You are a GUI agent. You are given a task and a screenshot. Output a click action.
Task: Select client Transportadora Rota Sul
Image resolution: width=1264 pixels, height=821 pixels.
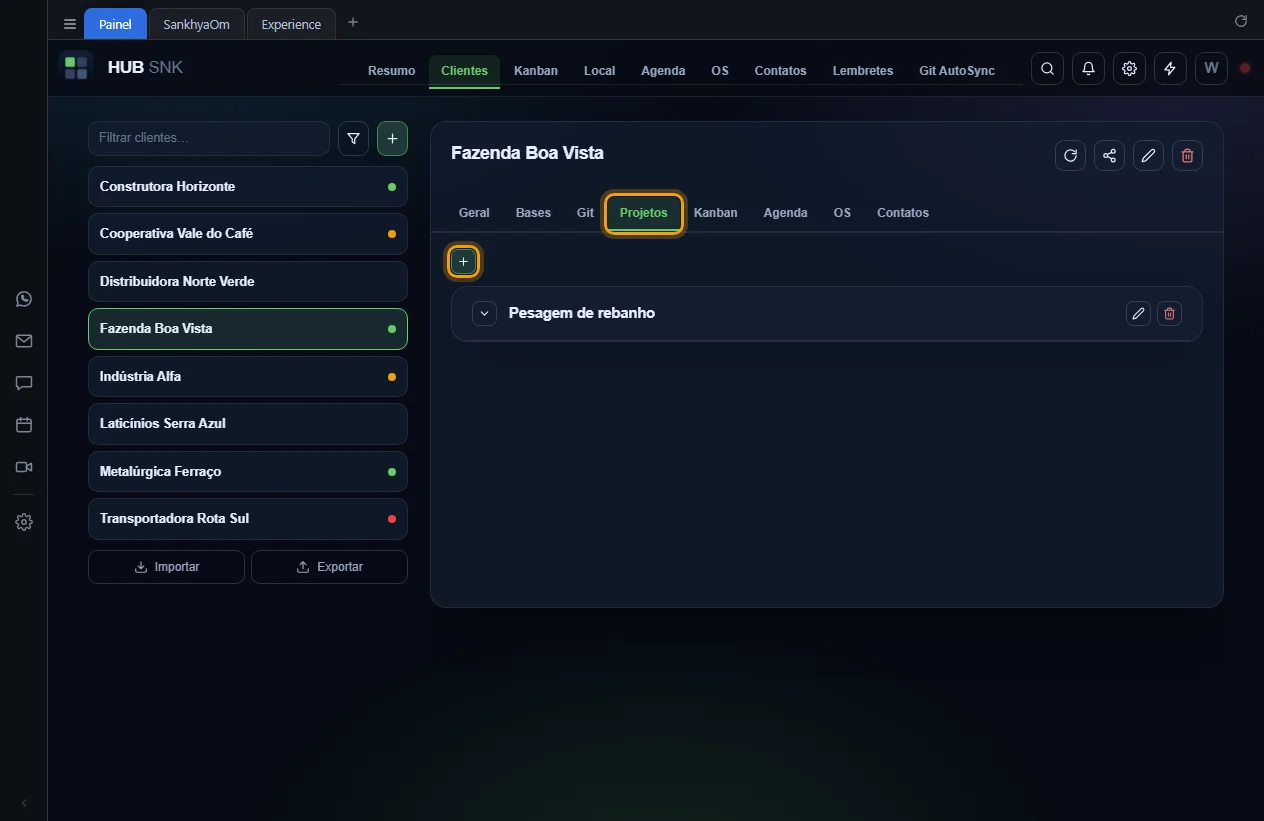point(248,519)
